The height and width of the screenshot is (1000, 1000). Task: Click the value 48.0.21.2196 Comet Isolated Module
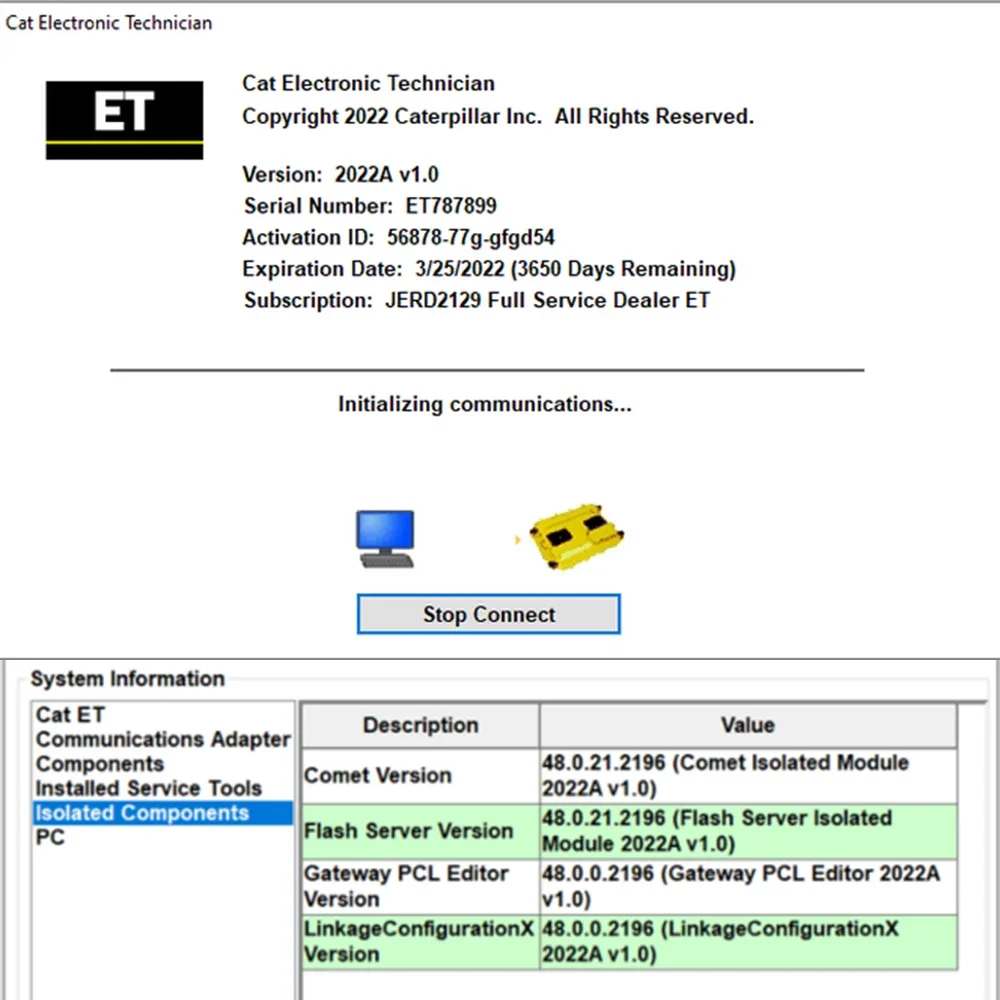point(748,776)
